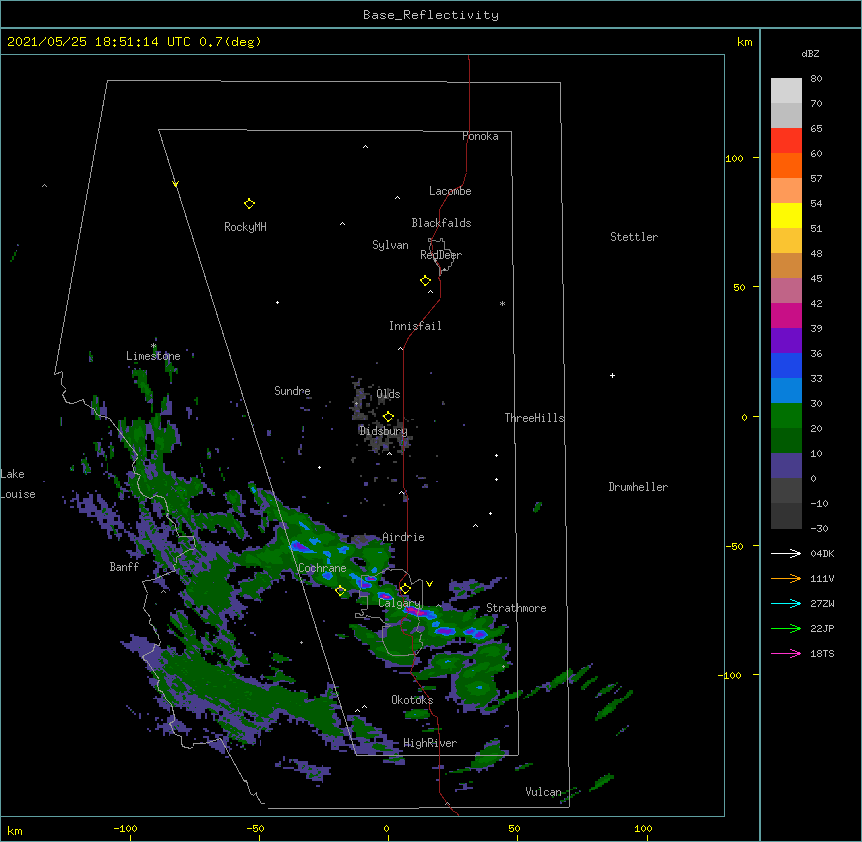Click the Airdrie label

(x=403, y=537)
